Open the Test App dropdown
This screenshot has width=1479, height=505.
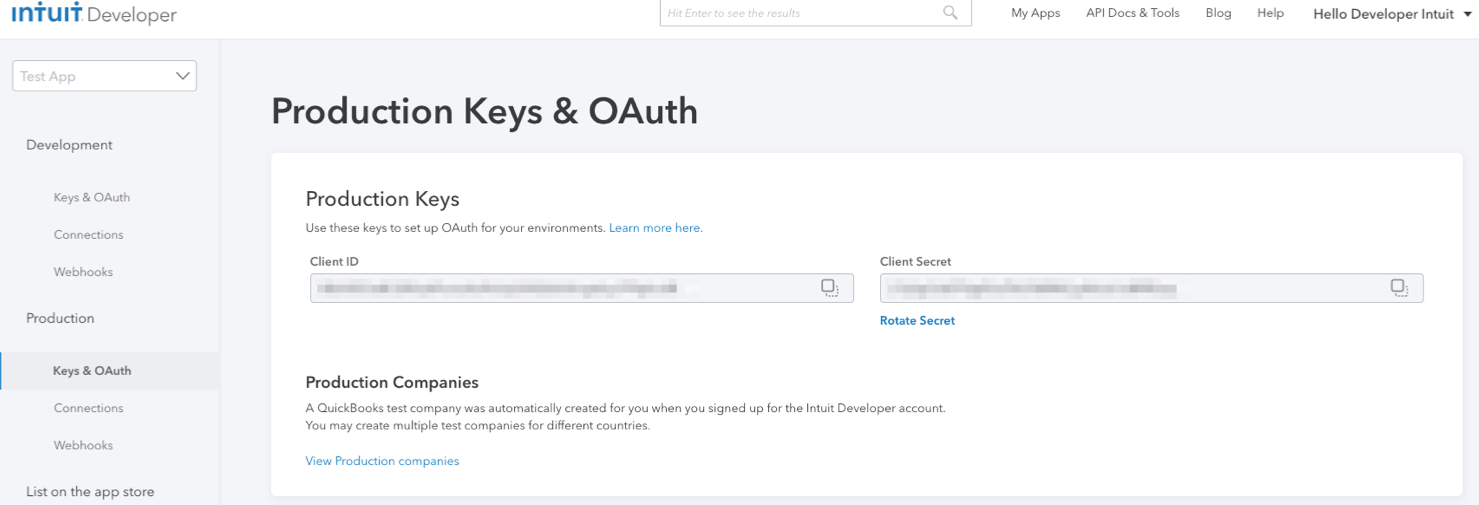(104, 76)
